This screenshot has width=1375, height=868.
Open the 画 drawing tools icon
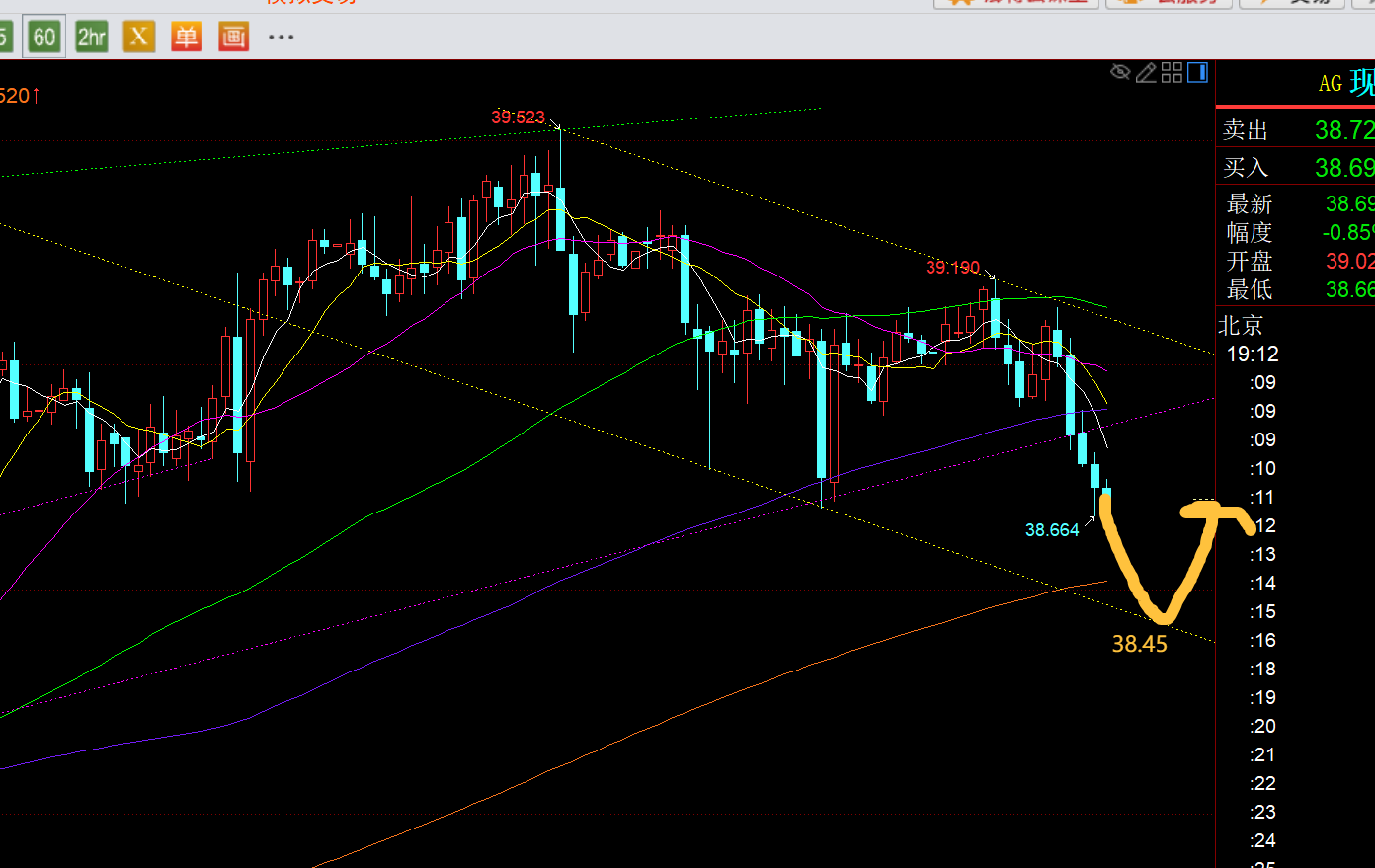pos(233,38)
